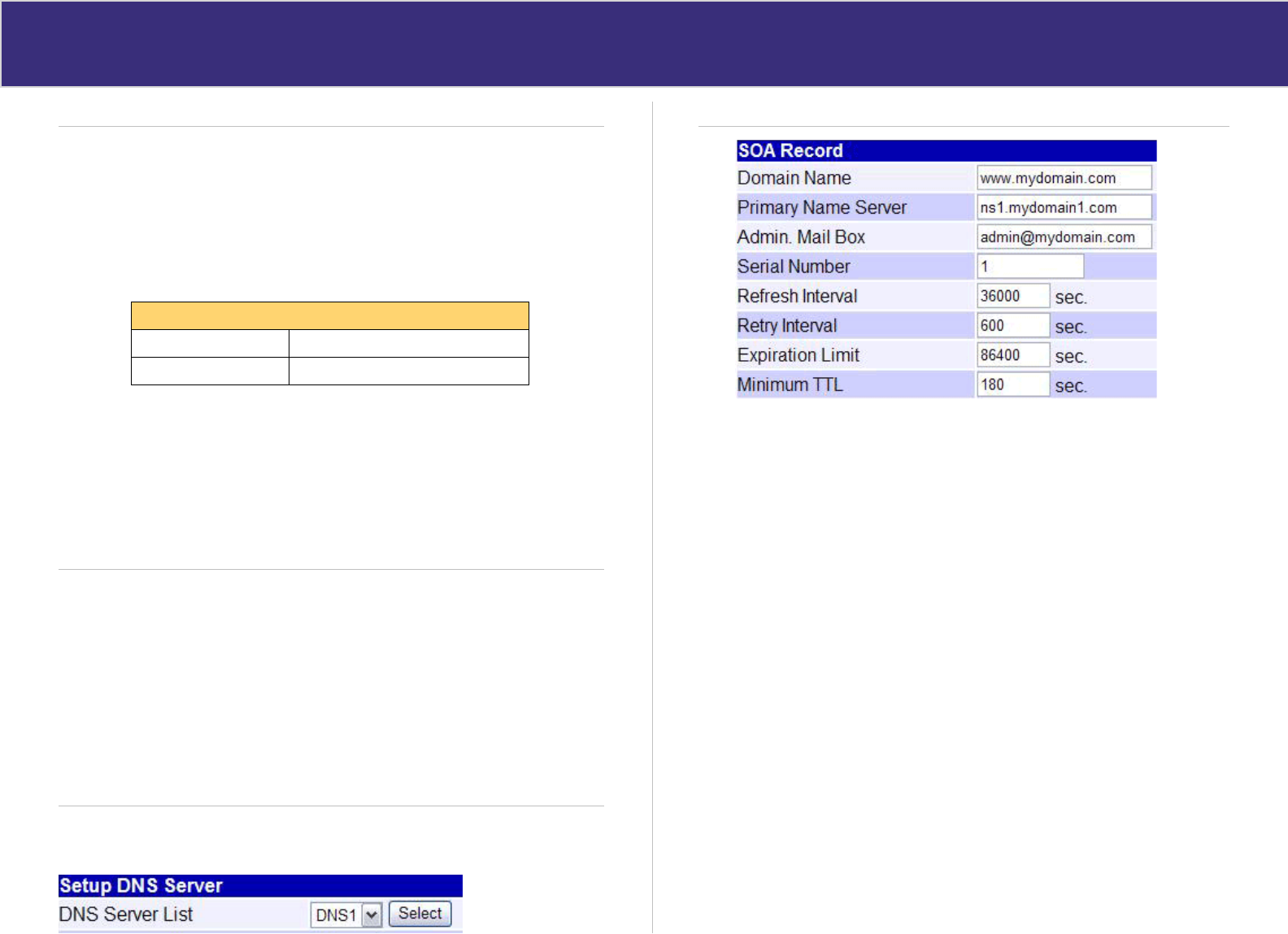
Task: Click the Expiration Limit label text
Action: tap(798, 355)
